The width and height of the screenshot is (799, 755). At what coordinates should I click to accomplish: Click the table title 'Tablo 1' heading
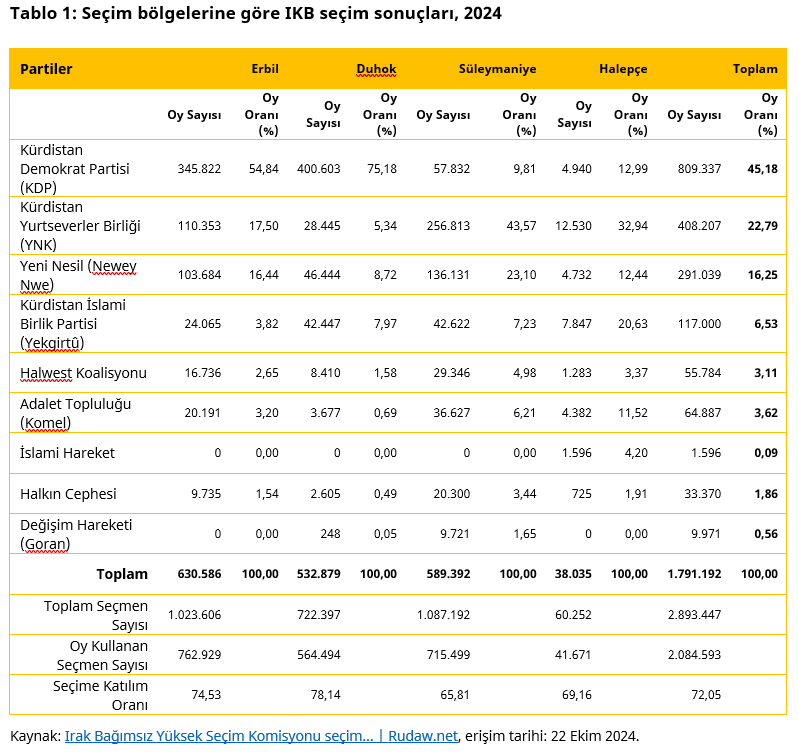pyautogui.click(x=255, y=14)
